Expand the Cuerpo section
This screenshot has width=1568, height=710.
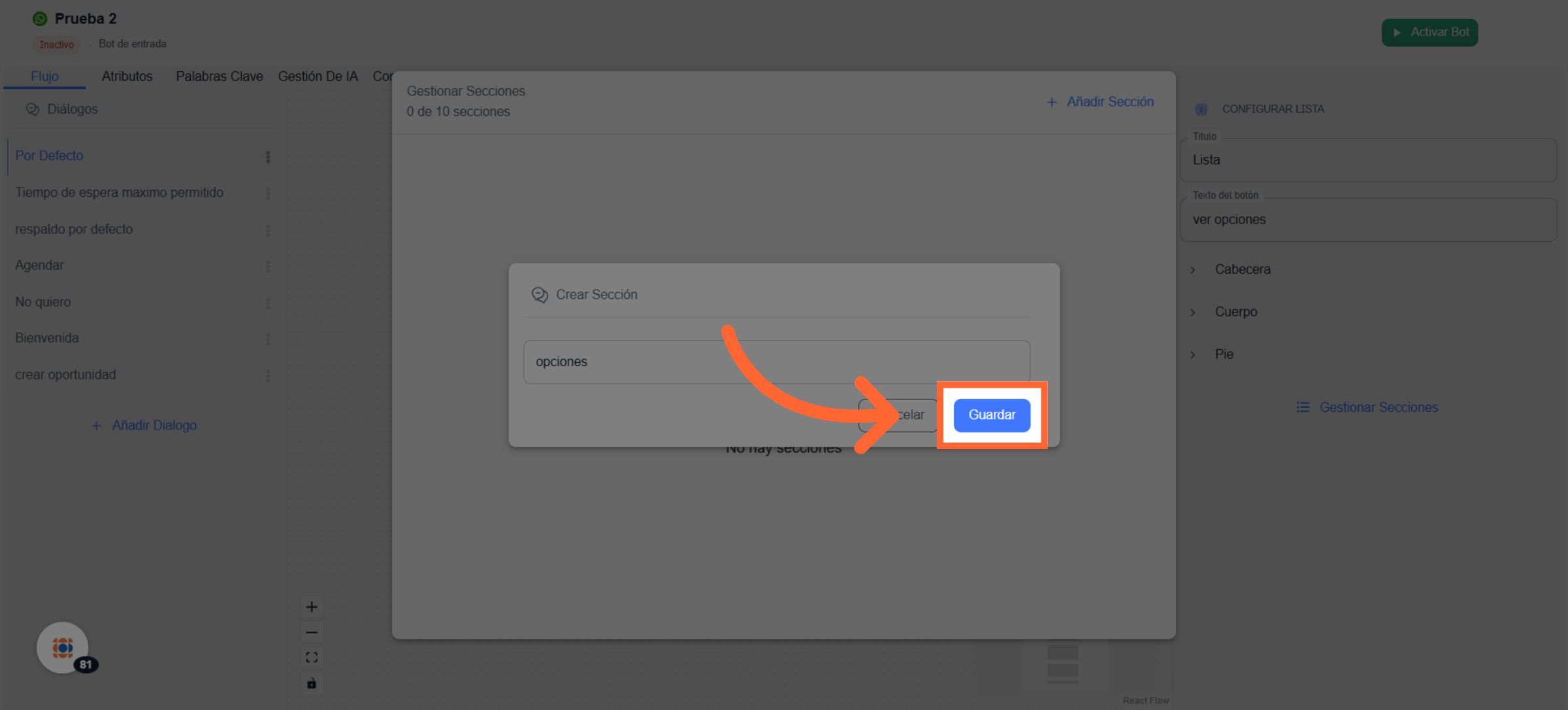click(x=1235, y=312)
